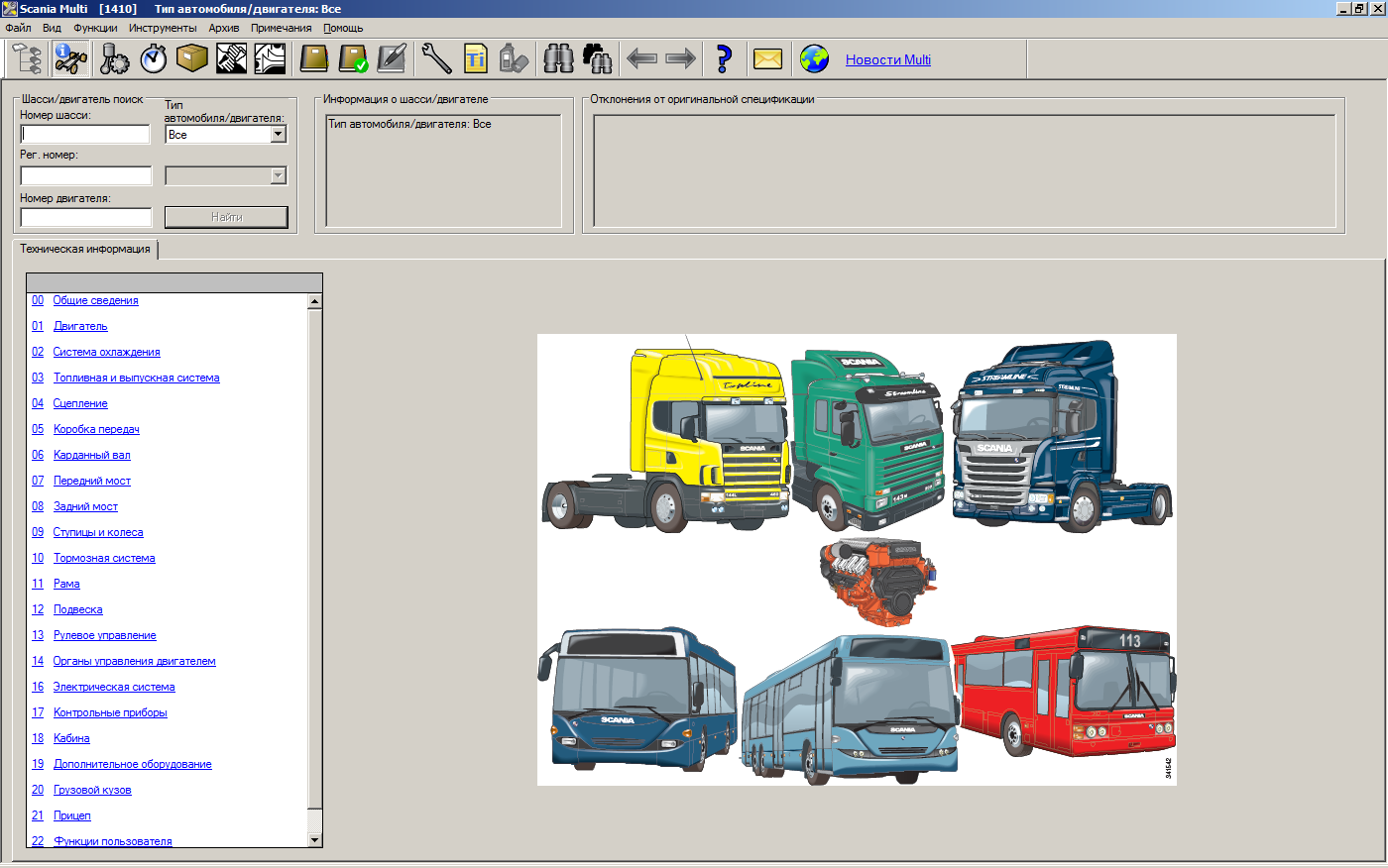Expand the disabled dropdown next to Рег. номер
This screenshot has width=1388, height=868.
pyautogui.click(x=279, y=175)
